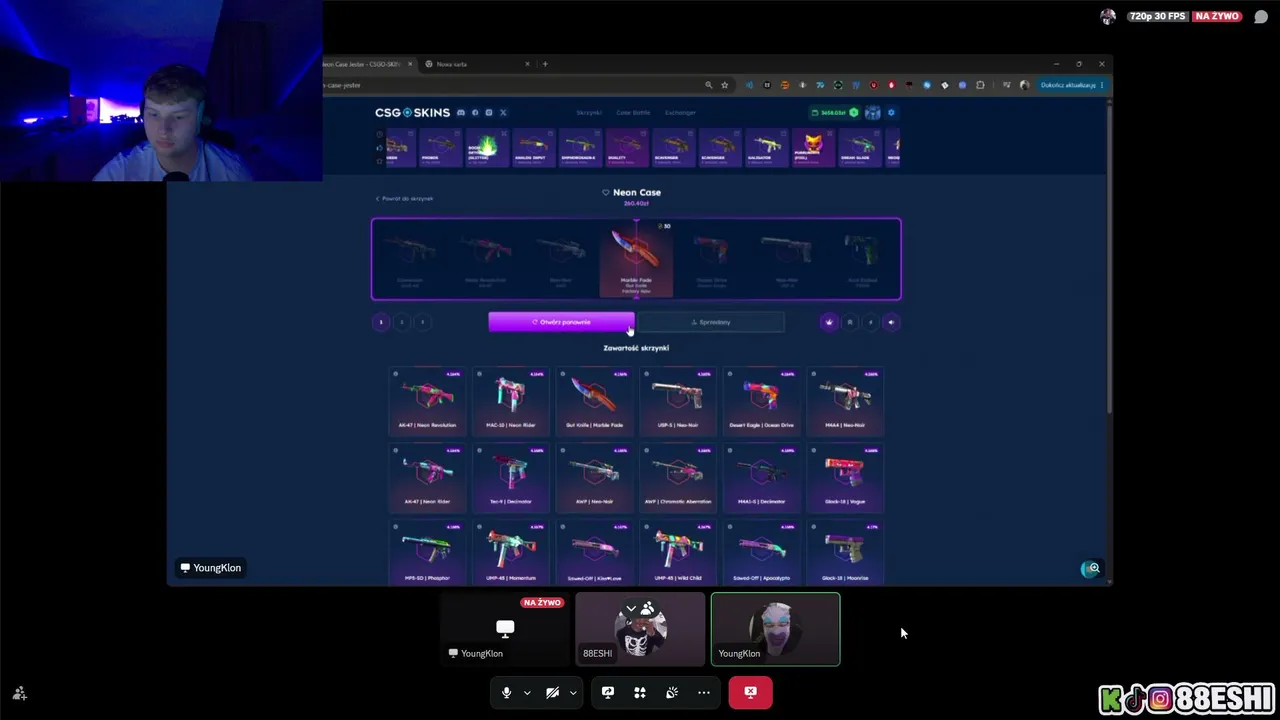Open a new browser tab
Image resolution: width=1280 pixels, height=720 pixels.
tap(545, 64)
